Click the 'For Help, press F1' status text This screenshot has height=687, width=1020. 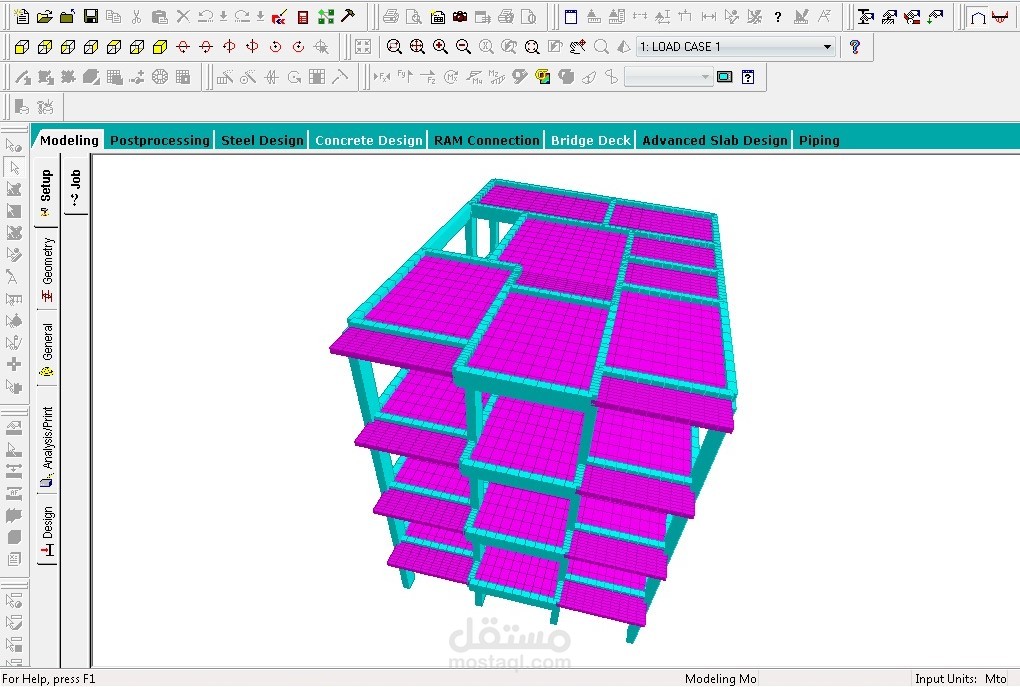coord(49,679)
